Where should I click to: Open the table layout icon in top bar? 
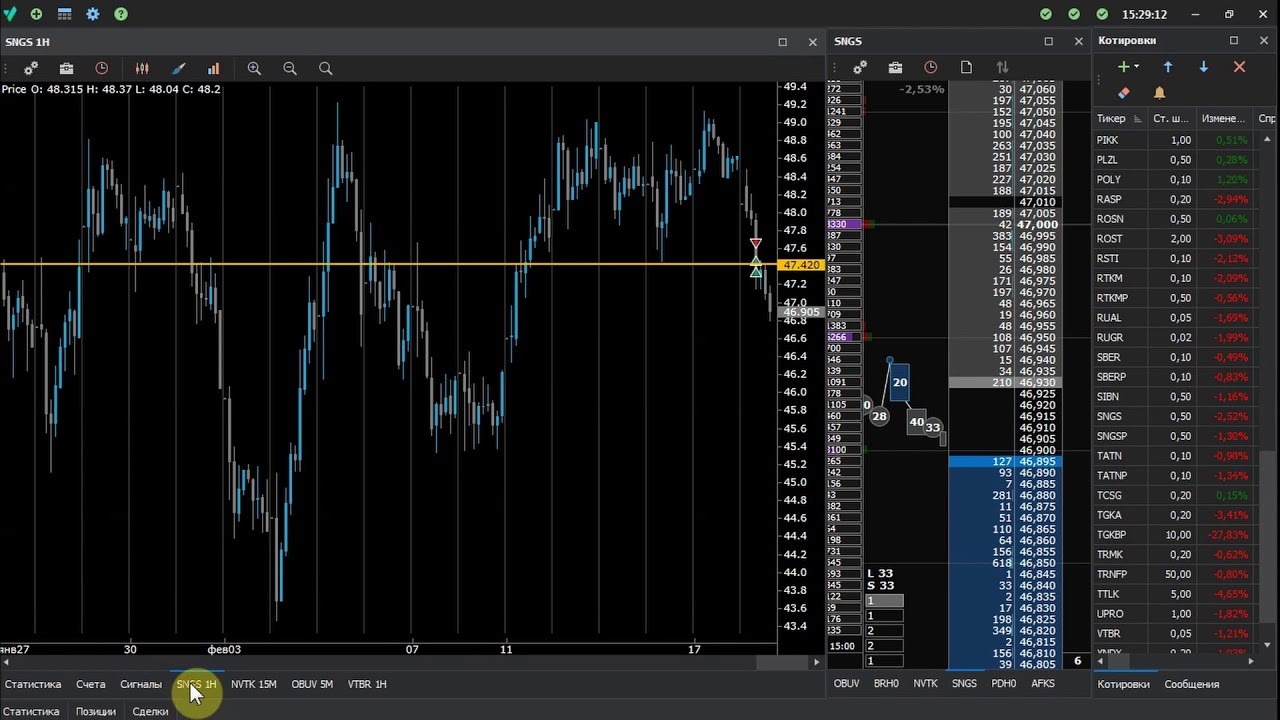tap(64, 14)
